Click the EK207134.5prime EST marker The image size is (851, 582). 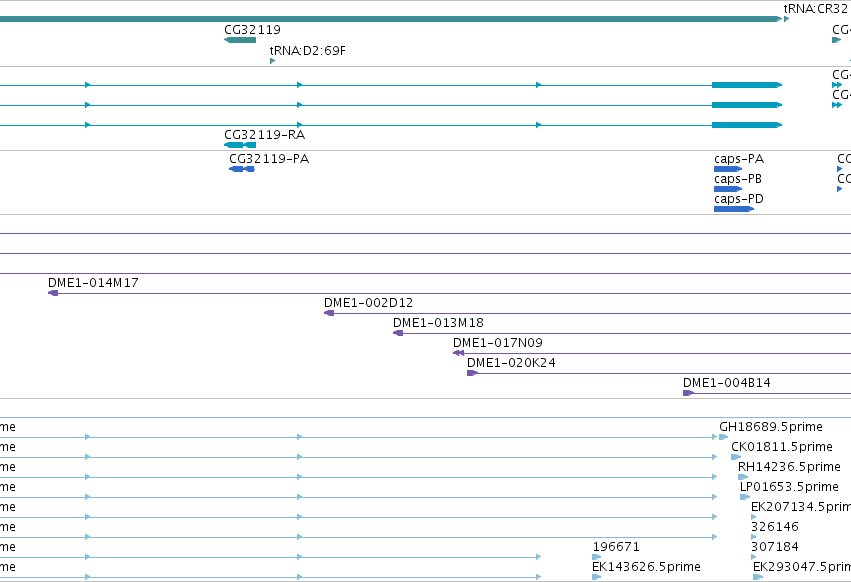[x=754, y=517]
